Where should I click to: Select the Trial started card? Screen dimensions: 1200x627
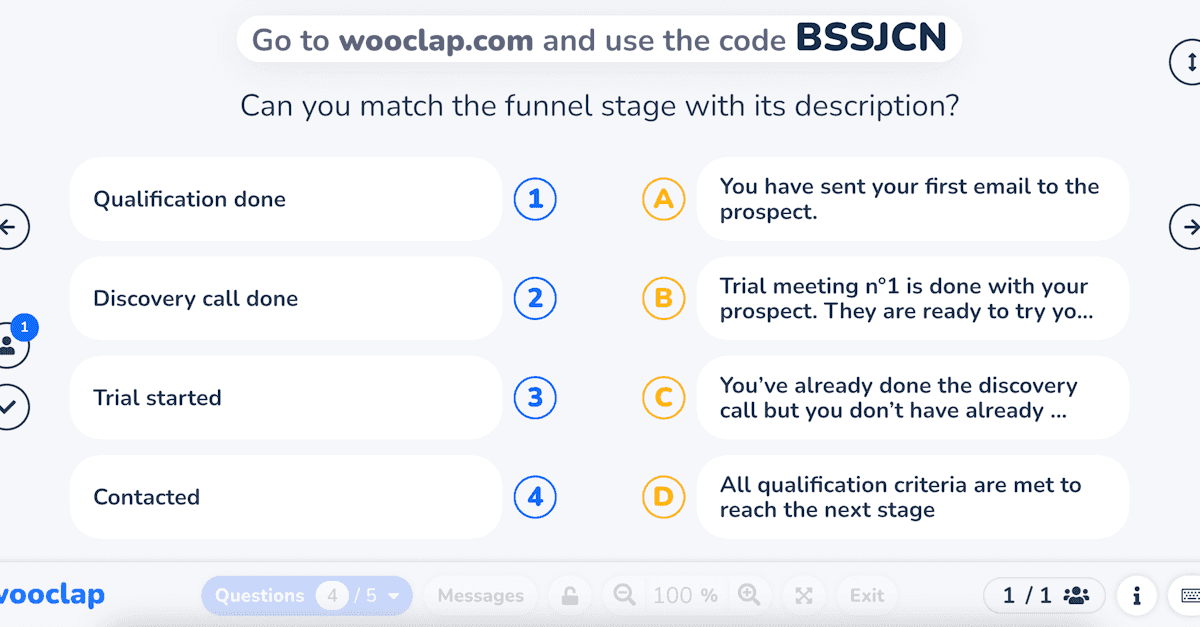[285, 398]
